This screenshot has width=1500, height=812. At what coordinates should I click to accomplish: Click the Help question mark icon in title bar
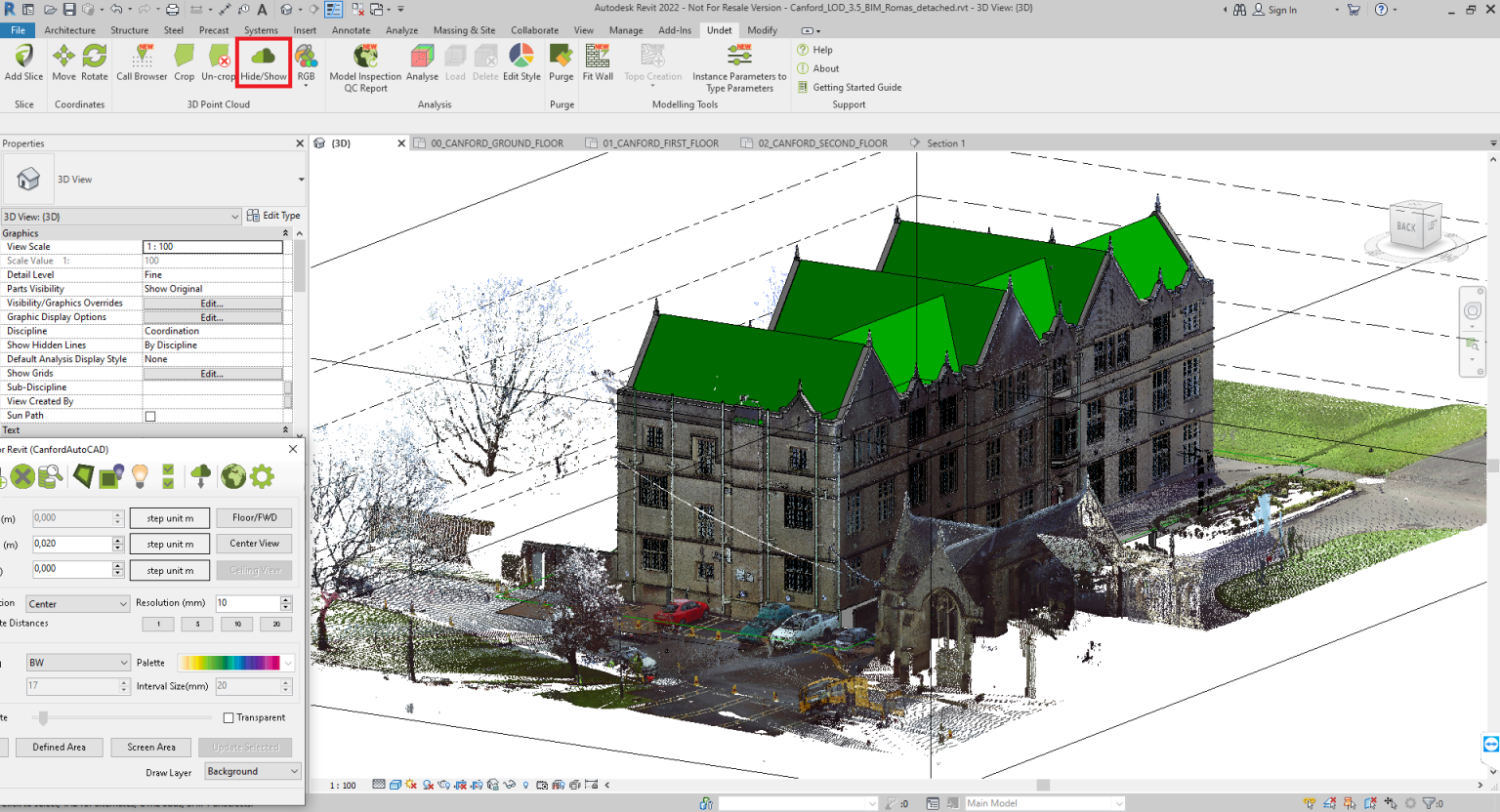1381,9
